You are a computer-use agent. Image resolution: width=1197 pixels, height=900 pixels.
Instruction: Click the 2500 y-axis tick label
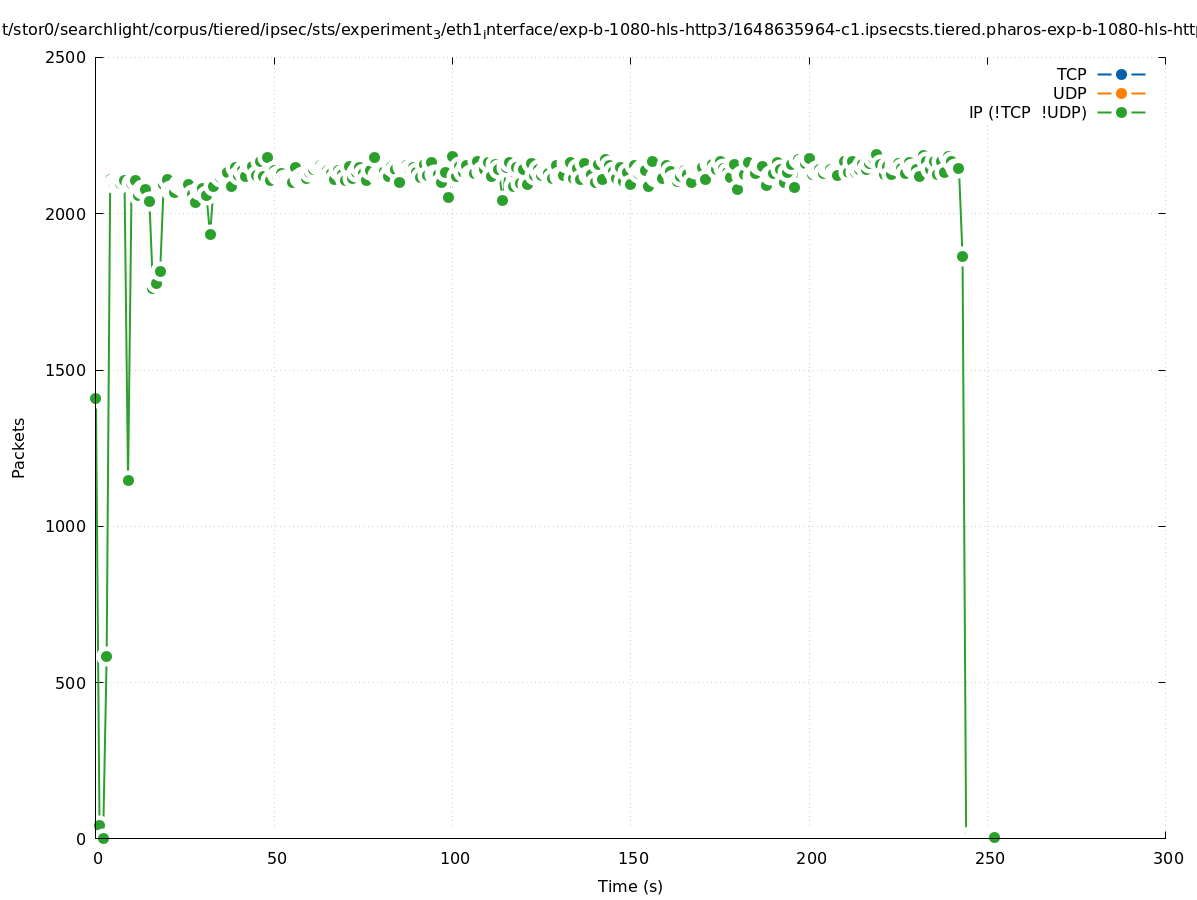[66, 57]
